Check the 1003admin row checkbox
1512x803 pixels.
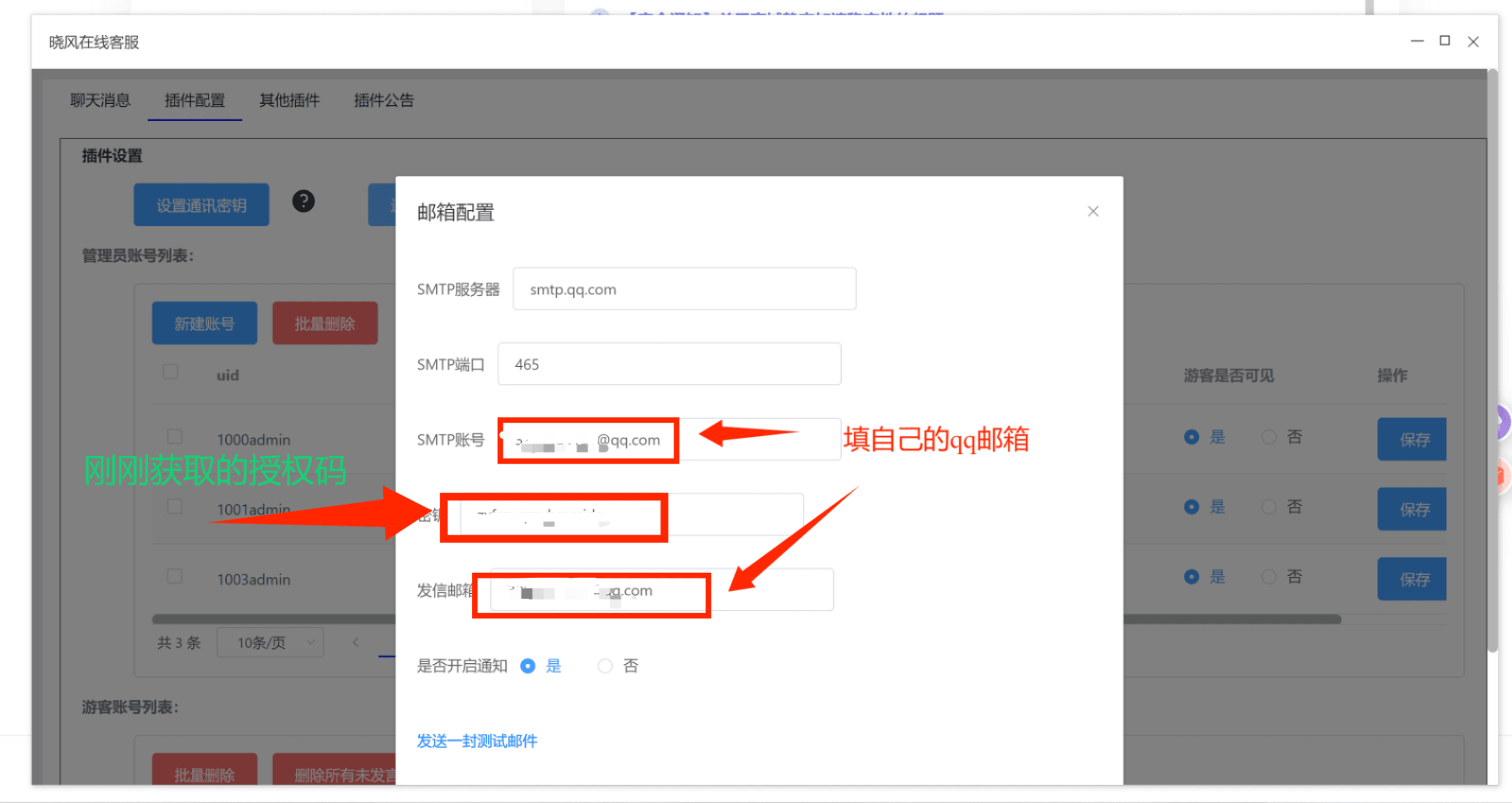click(174, 576)
